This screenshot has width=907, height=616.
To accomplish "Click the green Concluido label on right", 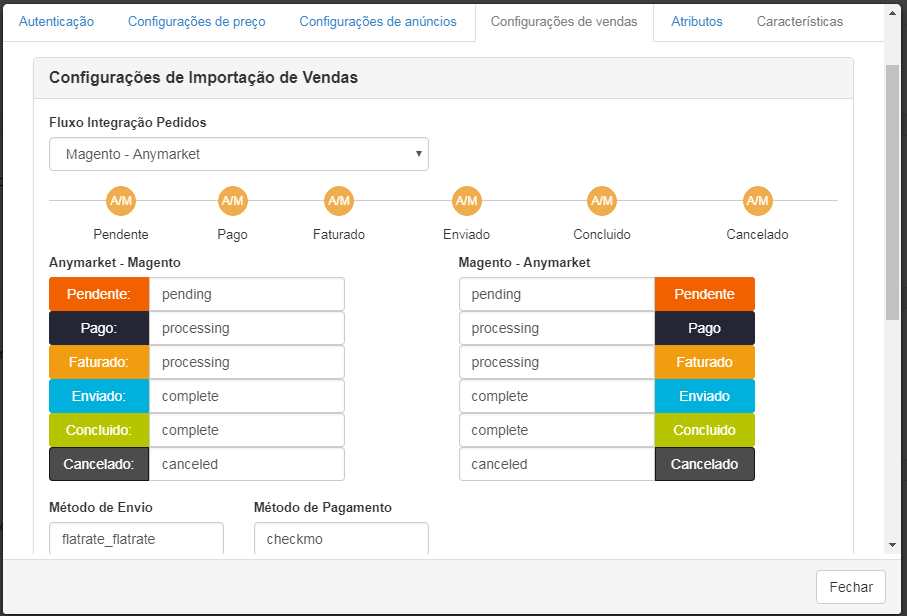I will (705, 430).
